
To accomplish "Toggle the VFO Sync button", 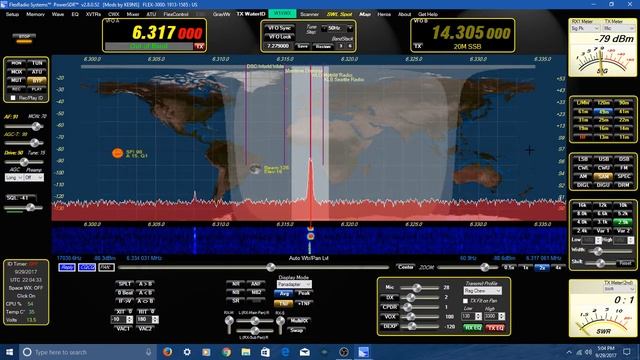I will point(279,28).
